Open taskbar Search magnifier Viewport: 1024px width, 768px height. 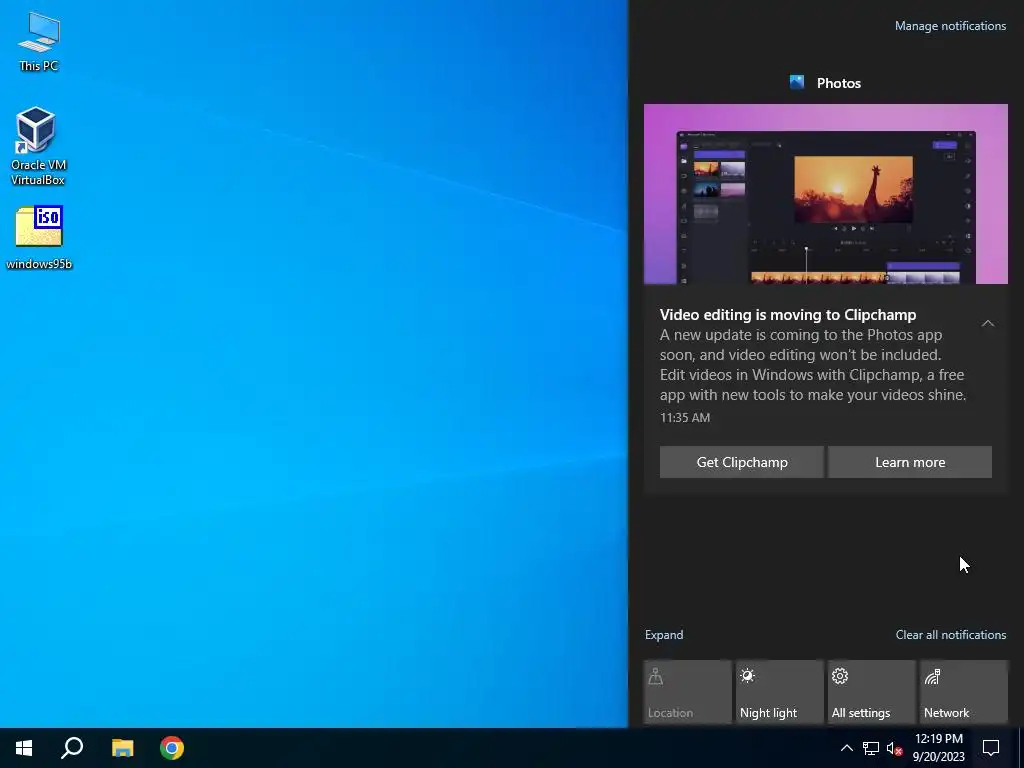point(72,748)
